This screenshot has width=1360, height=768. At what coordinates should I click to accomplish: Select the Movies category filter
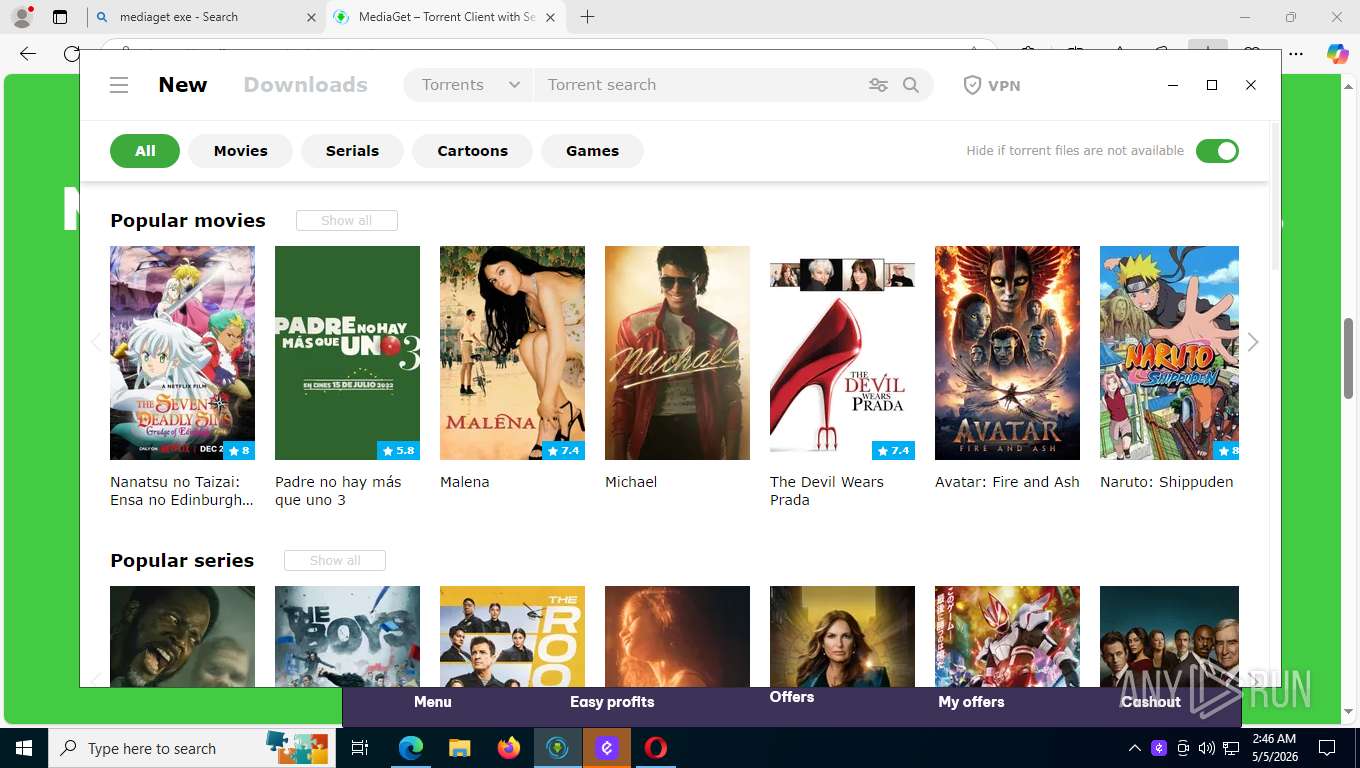pyautogui.click(x=241, y=151)
